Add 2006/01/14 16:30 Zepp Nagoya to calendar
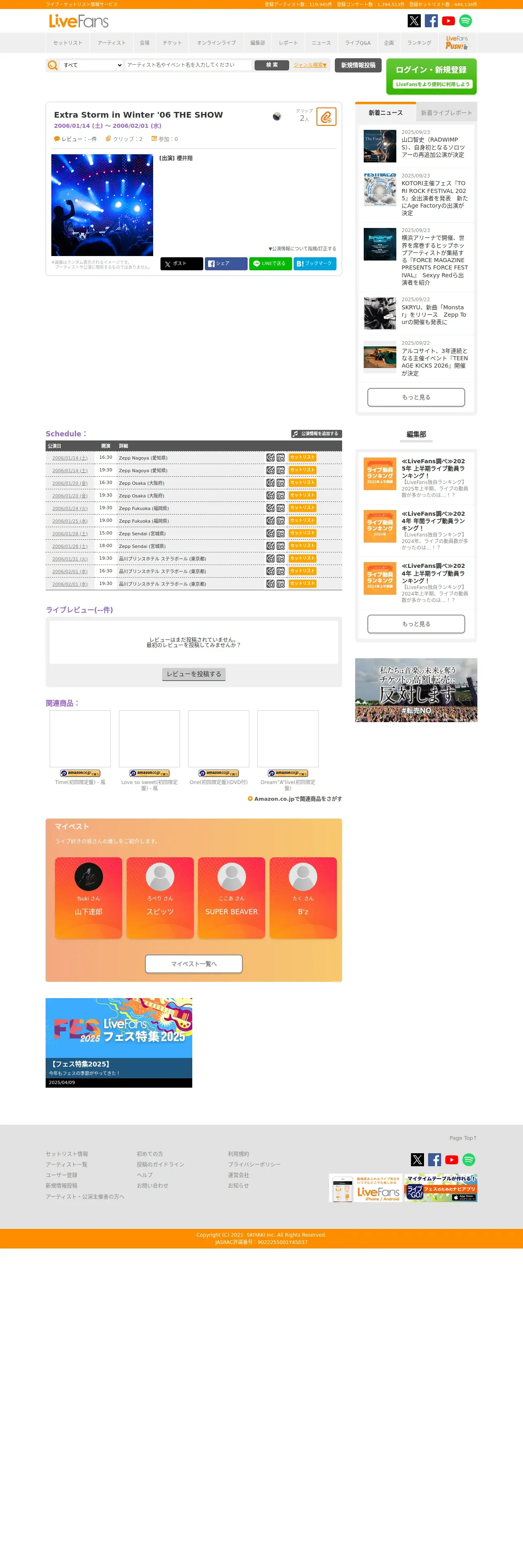 point(281,458)
